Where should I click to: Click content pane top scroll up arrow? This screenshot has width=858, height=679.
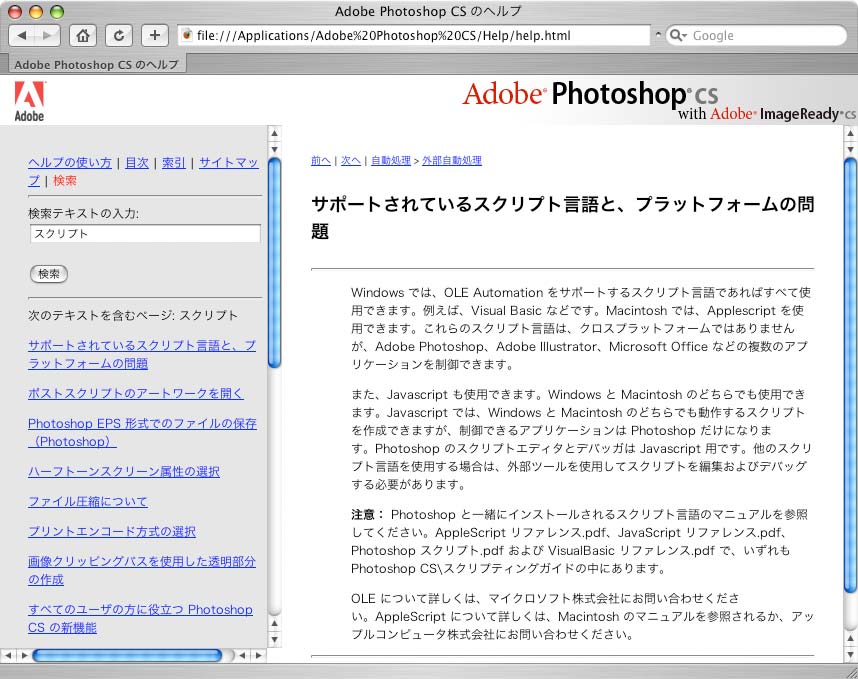pos(850,133)
